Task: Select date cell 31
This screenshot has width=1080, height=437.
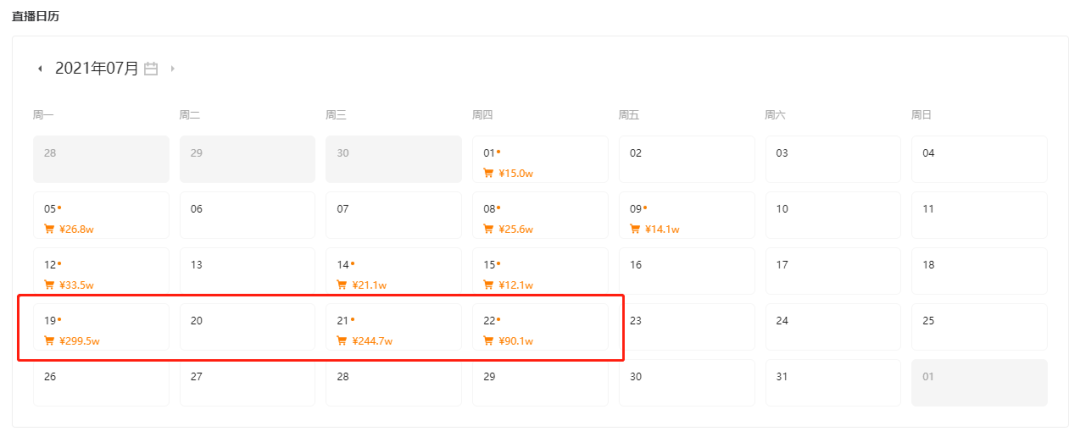Action: (833, 383)
